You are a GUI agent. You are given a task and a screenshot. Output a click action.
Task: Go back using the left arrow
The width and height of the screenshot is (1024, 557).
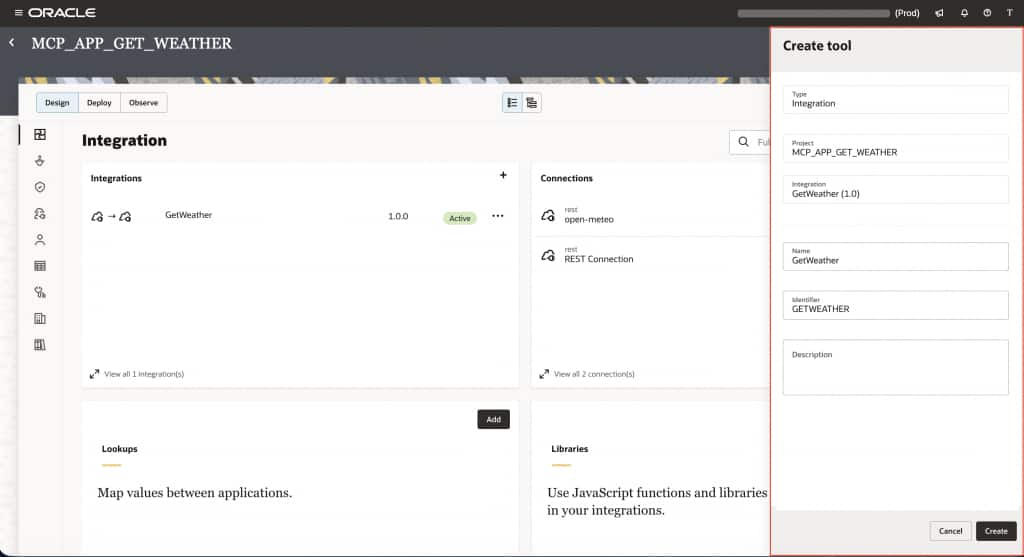(12, 42)
